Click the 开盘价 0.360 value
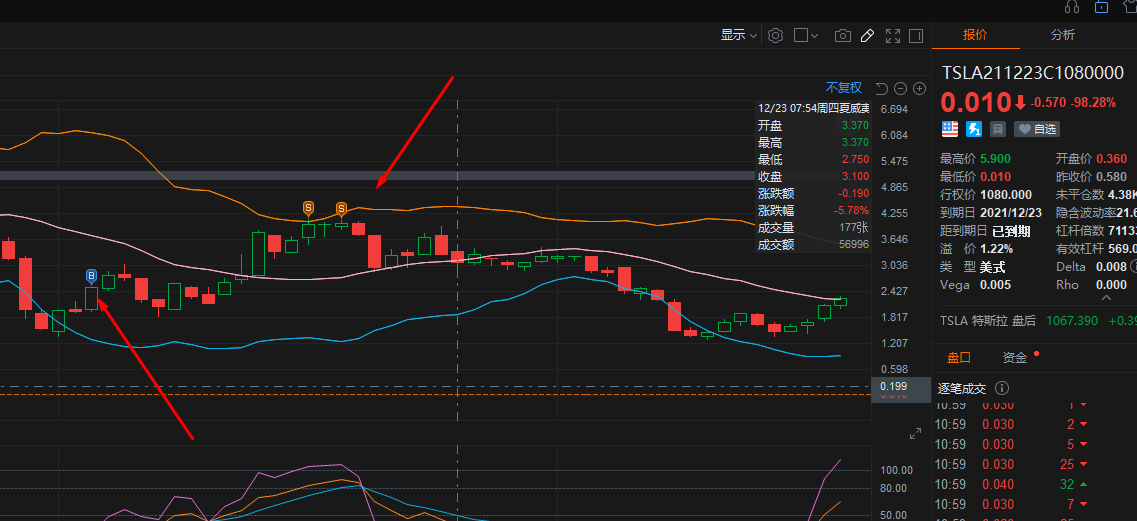 1112,158
